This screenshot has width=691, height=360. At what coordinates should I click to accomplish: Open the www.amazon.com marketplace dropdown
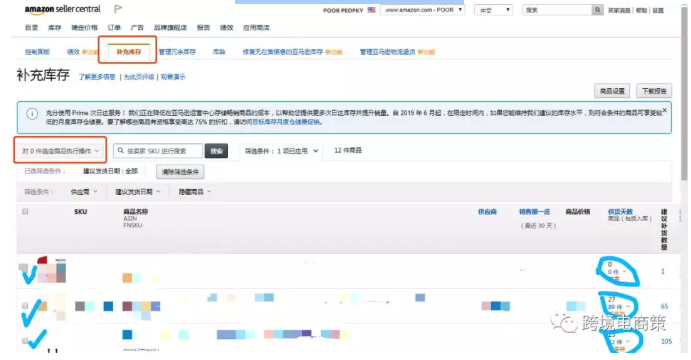click(x=423, y=10)
